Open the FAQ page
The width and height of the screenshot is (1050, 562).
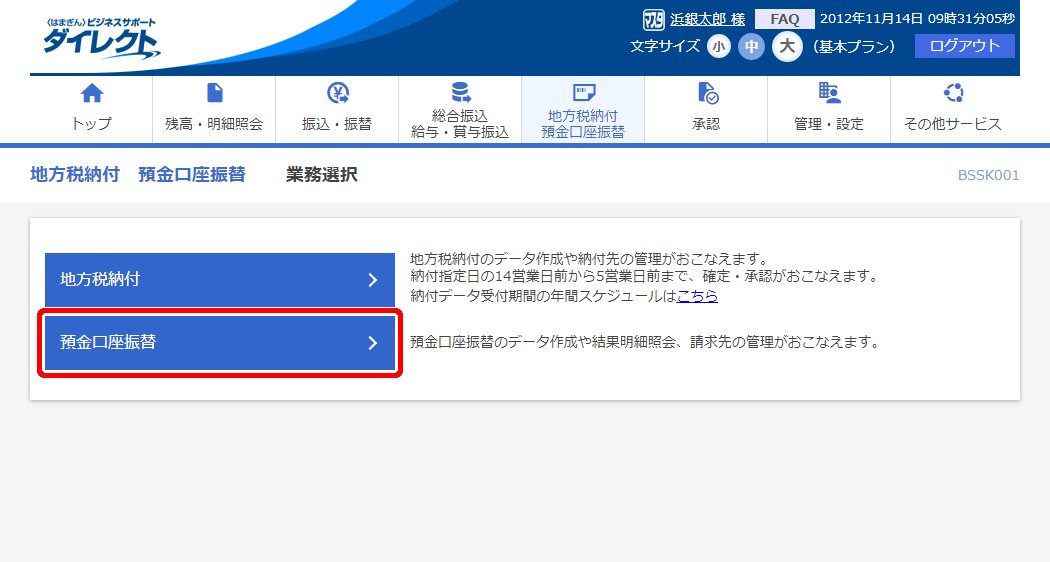pyautogui.click(x=784, y=19)
